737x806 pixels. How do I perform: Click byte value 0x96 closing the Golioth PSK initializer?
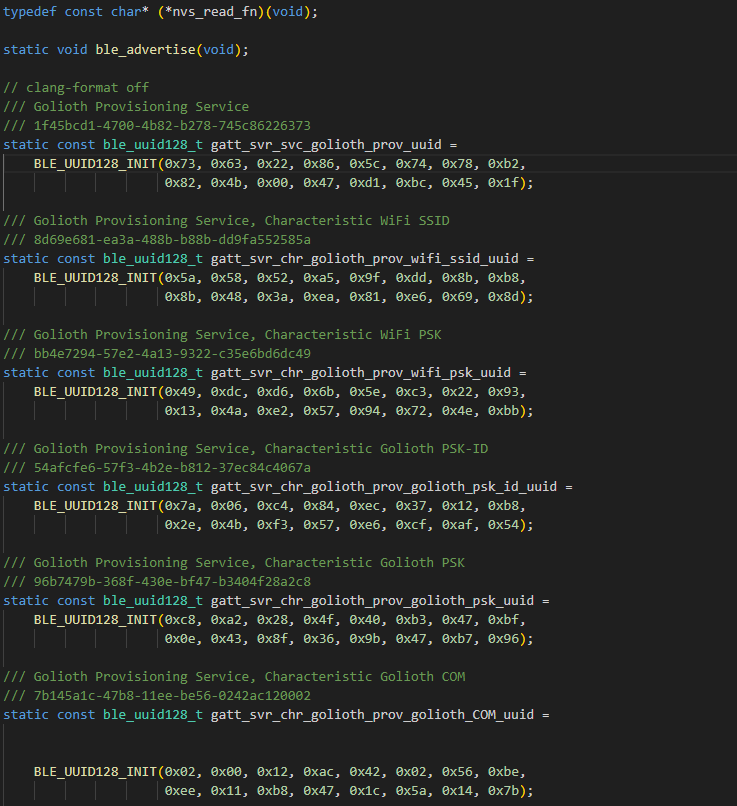click(x=503, y=639)
